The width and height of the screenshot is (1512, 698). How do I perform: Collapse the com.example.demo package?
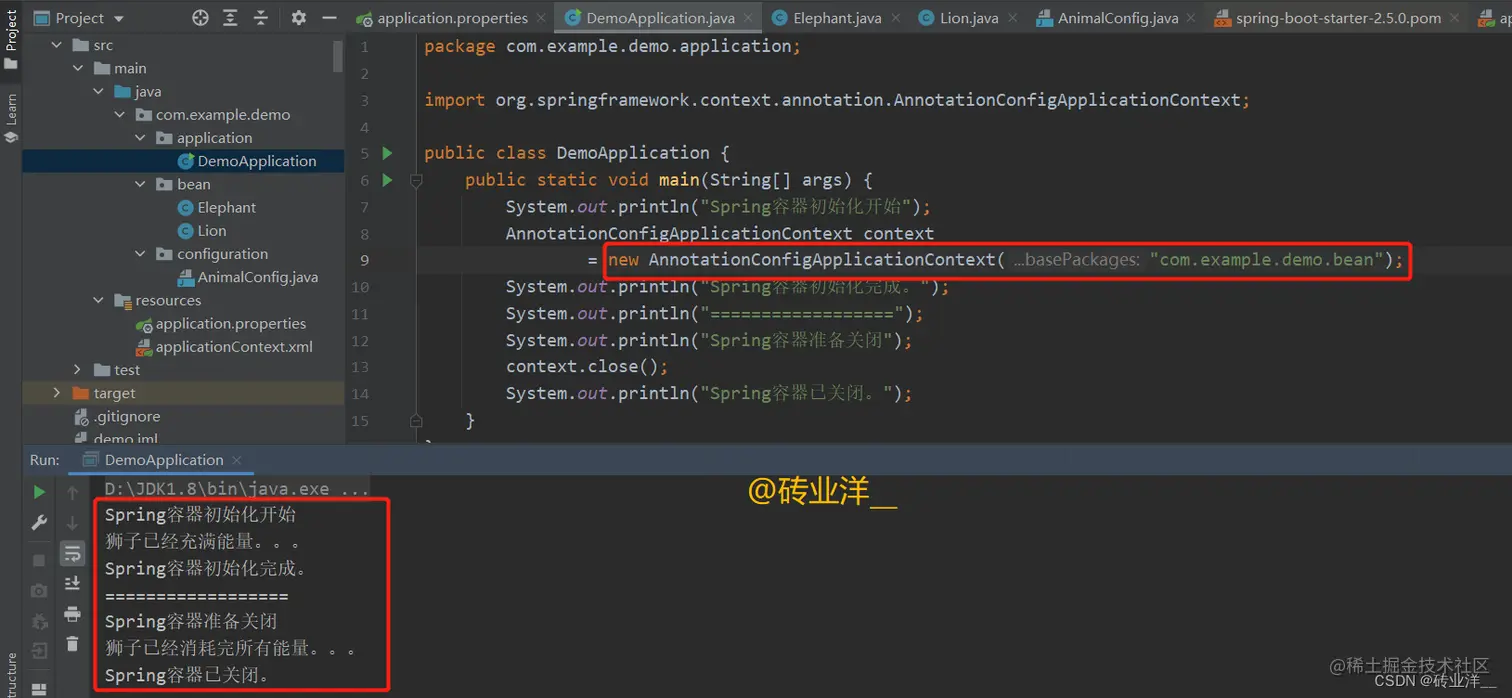[119, 115]
